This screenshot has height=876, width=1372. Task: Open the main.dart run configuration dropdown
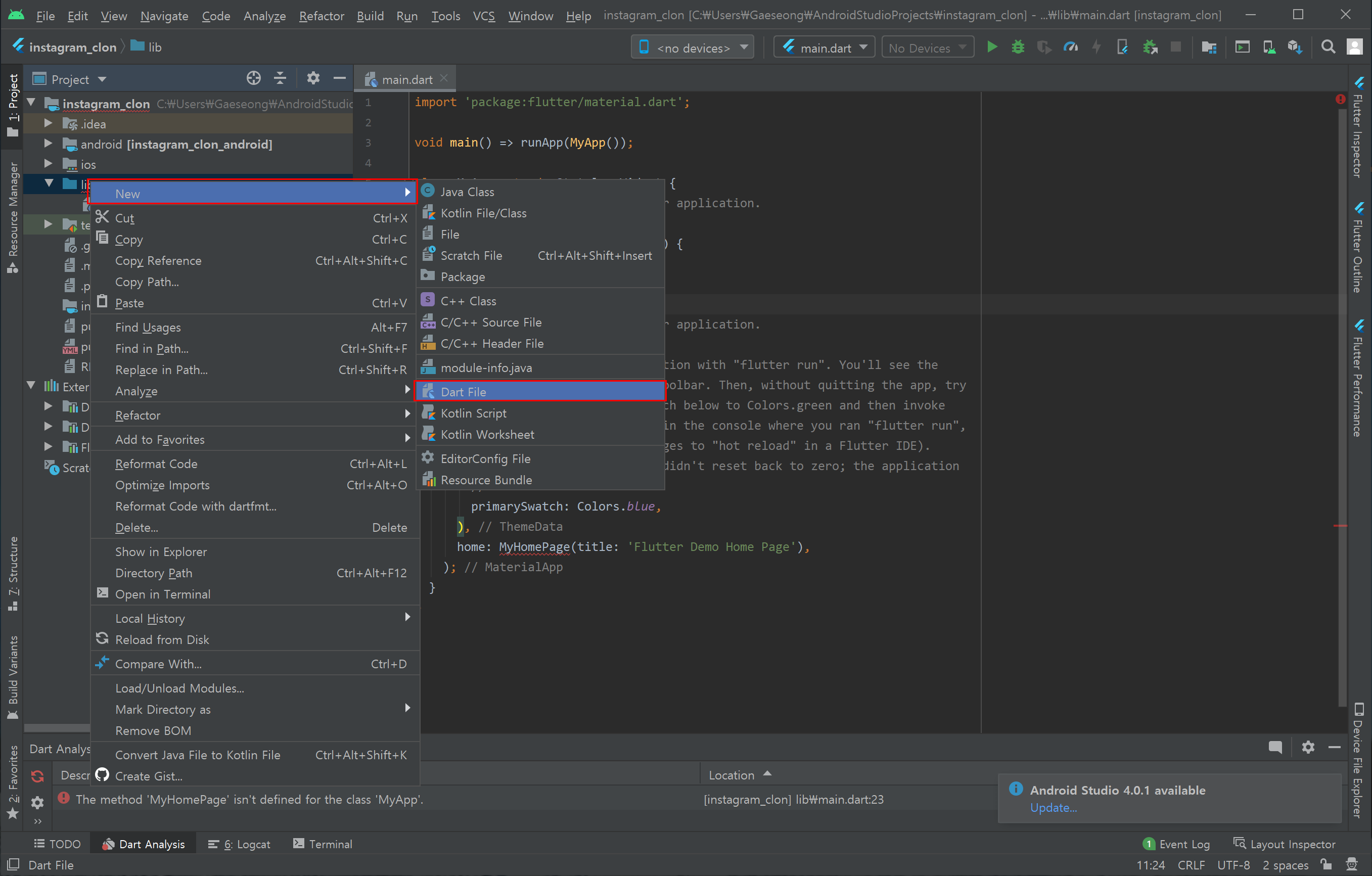click(824, 48)
